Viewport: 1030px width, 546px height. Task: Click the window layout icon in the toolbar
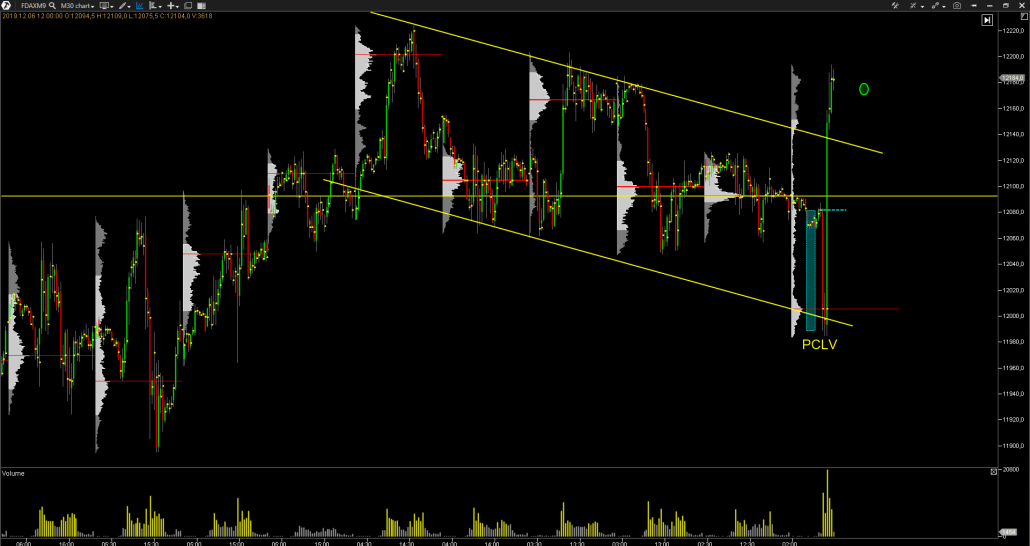click(188, 6)
